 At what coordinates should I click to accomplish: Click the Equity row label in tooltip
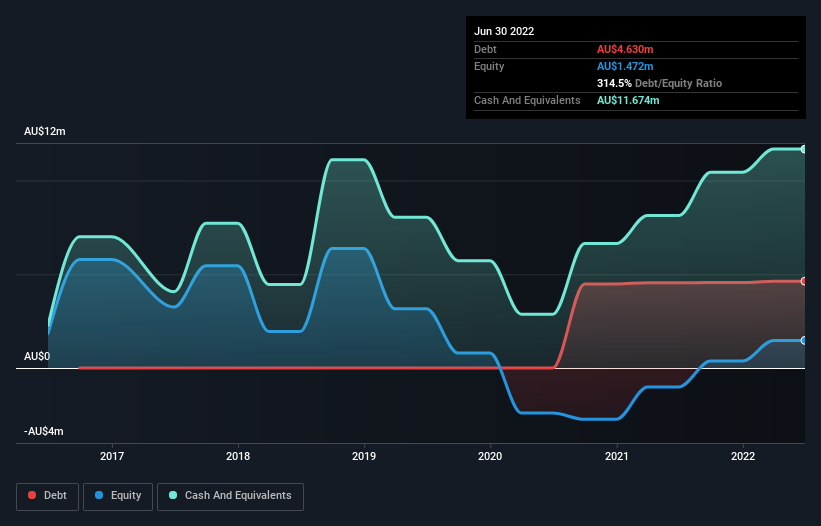489,66
